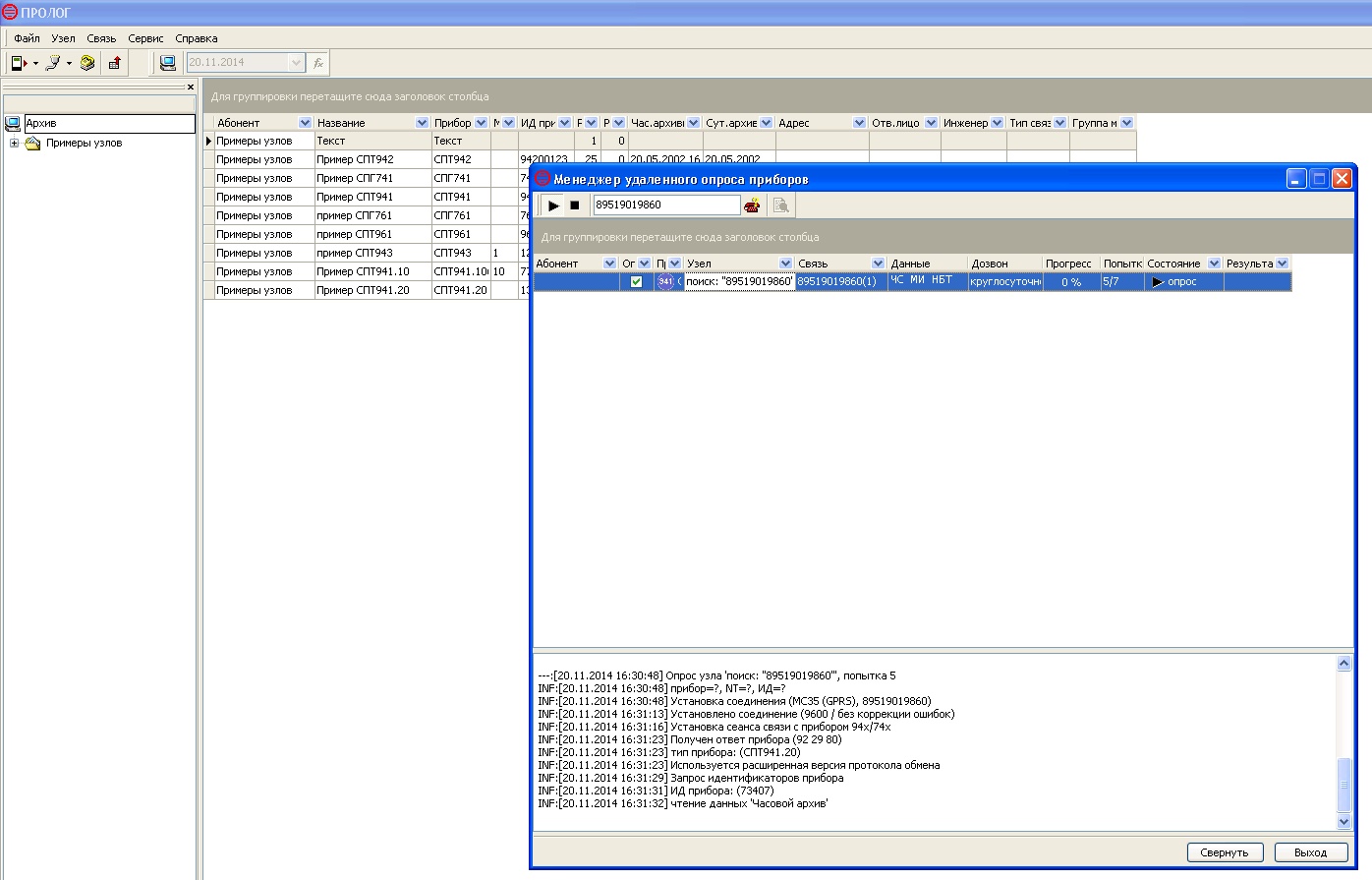The width and height of the screenshot is (1372, 880).
Task: Select the Пример СПТ941.10 name cell
Action: coord(372,271)
